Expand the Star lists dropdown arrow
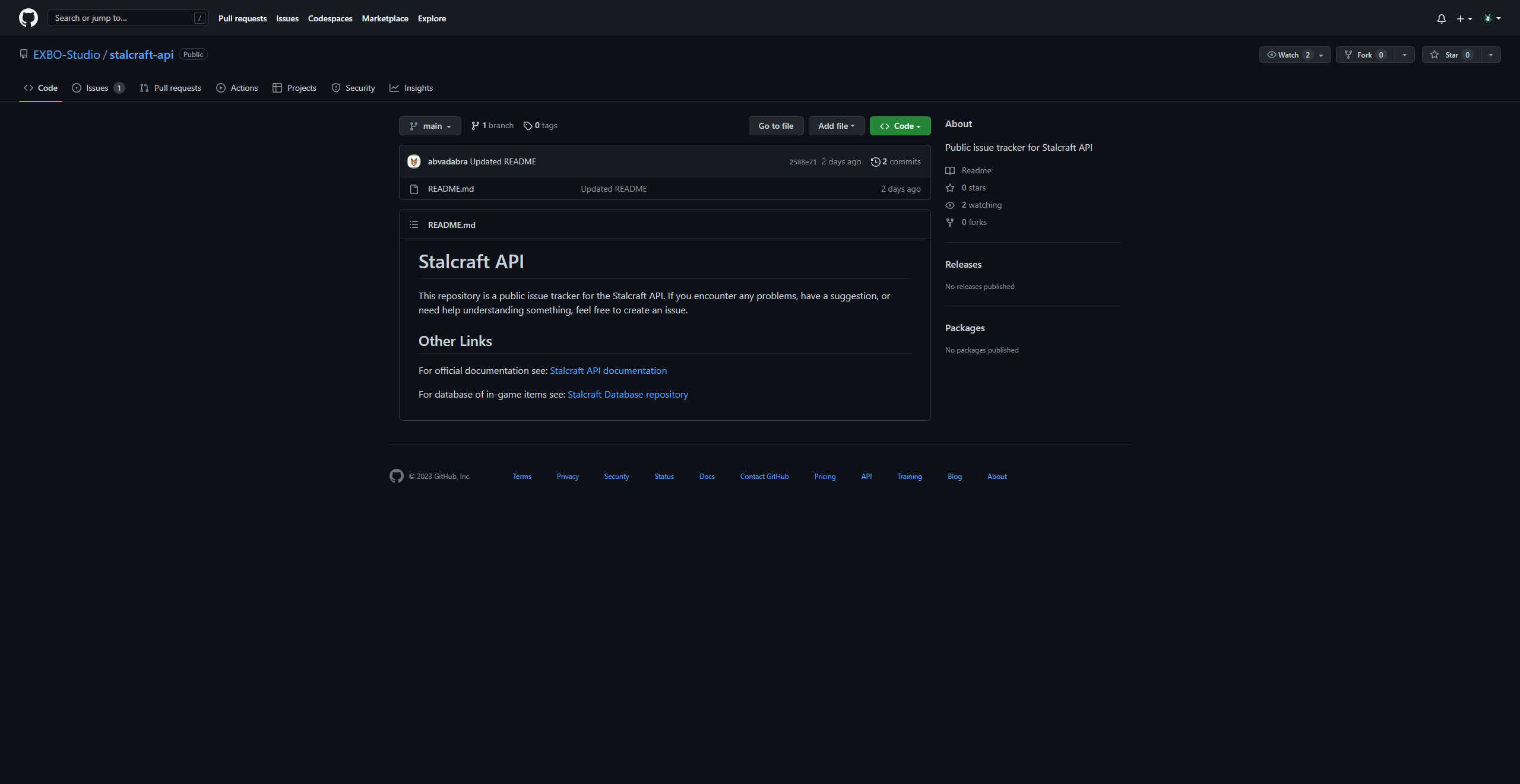The width and height of the screenshot is (1520, 784). coord(1490,55)
